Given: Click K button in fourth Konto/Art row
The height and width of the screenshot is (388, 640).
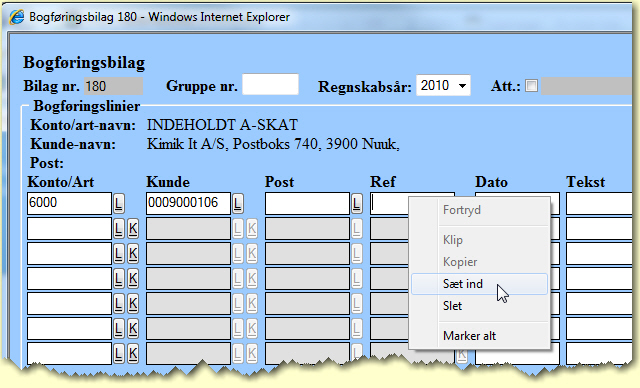Looking at the screenshot, I should coord(133,278).
